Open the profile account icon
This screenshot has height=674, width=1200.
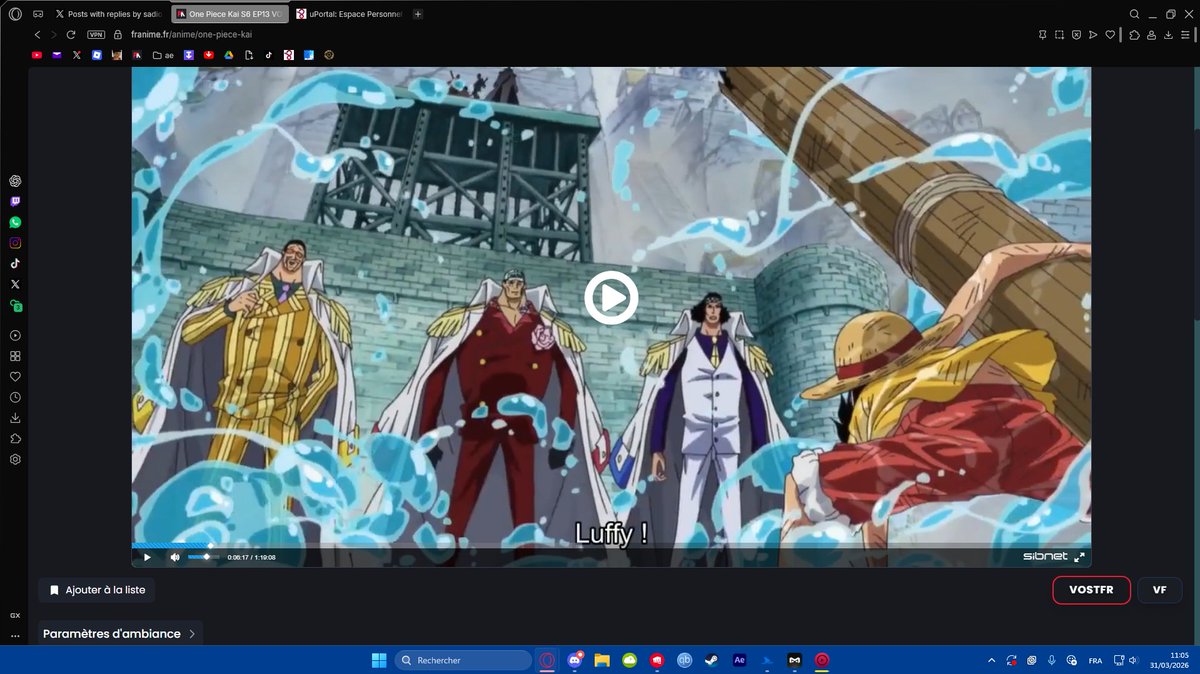[1151, 34]
